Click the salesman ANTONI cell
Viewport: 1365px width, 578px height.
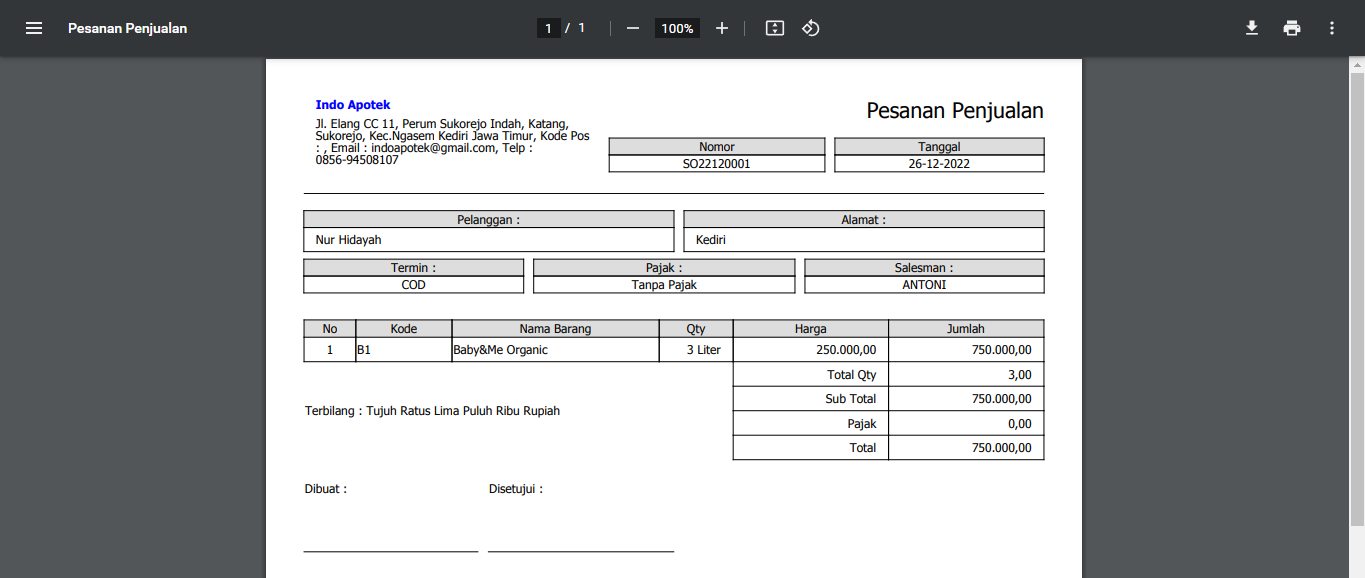(924, 285)
